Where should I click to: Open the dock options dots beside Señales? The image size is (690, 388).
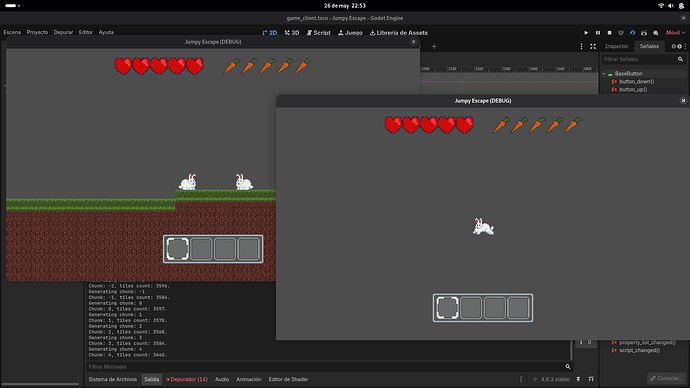pos(685,46)
